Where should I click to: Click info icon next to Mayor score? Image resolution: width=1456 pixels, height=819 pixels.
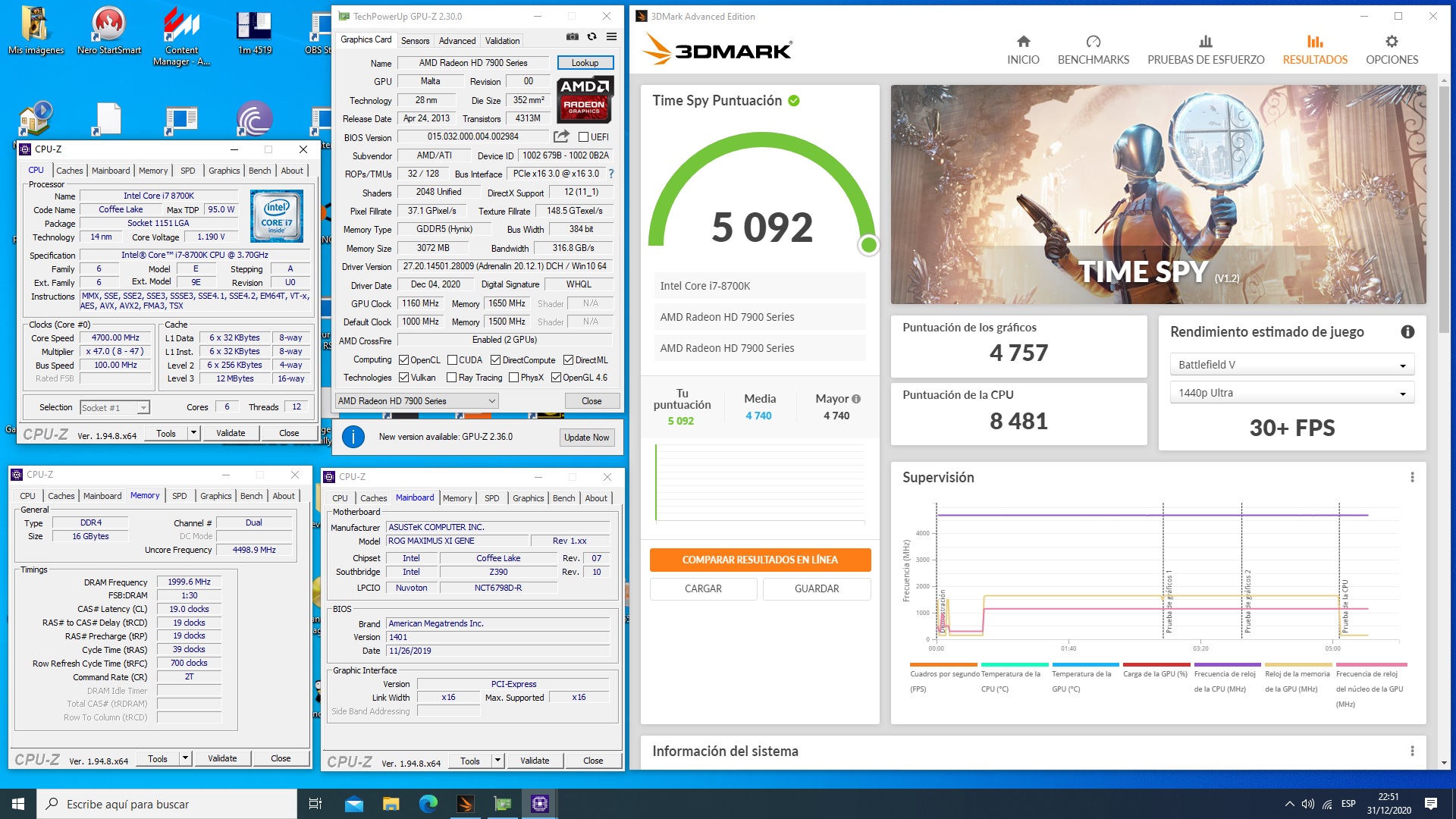click(856, 399)
